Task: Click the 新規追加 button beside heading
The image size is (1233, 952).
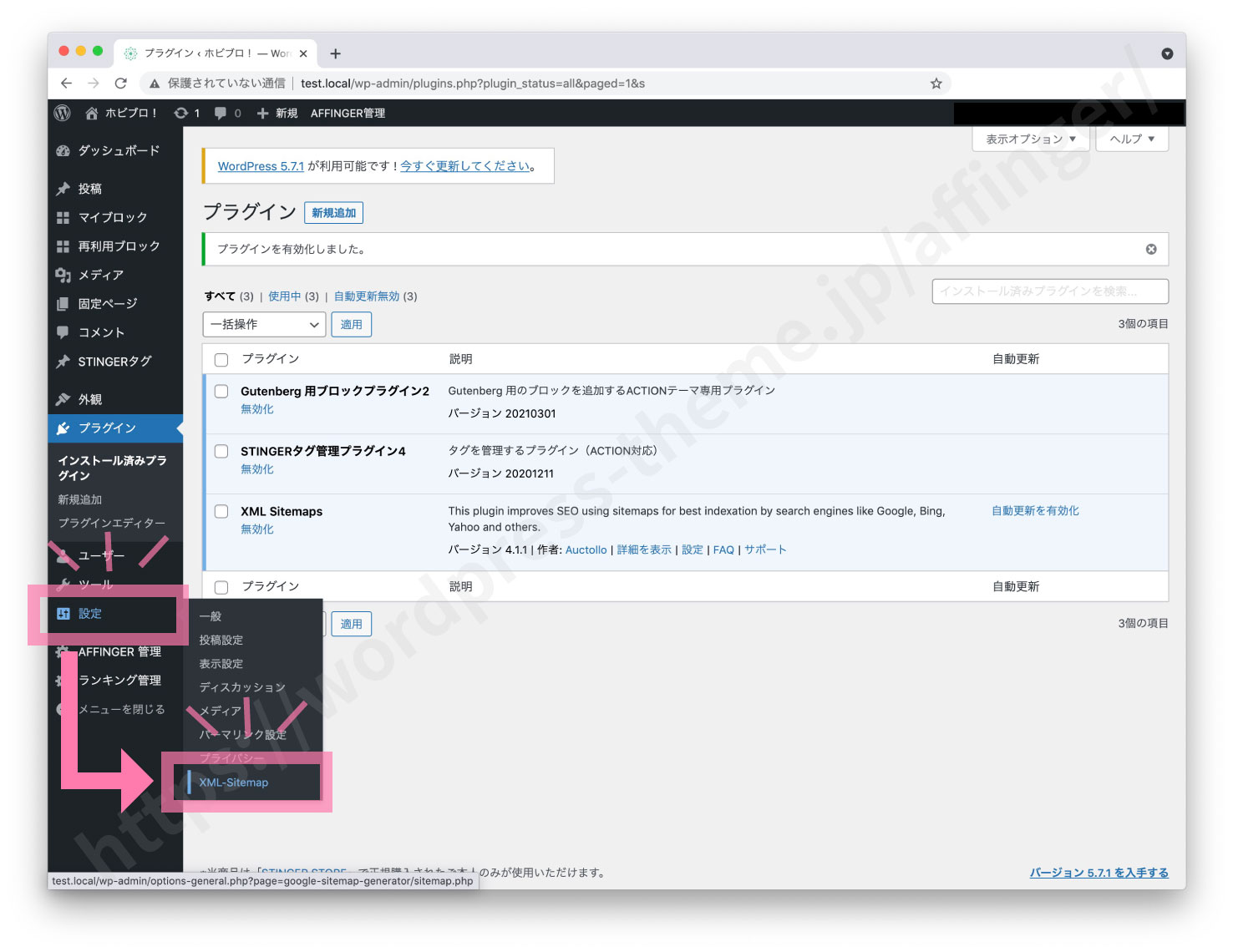Action: point(334,213)
